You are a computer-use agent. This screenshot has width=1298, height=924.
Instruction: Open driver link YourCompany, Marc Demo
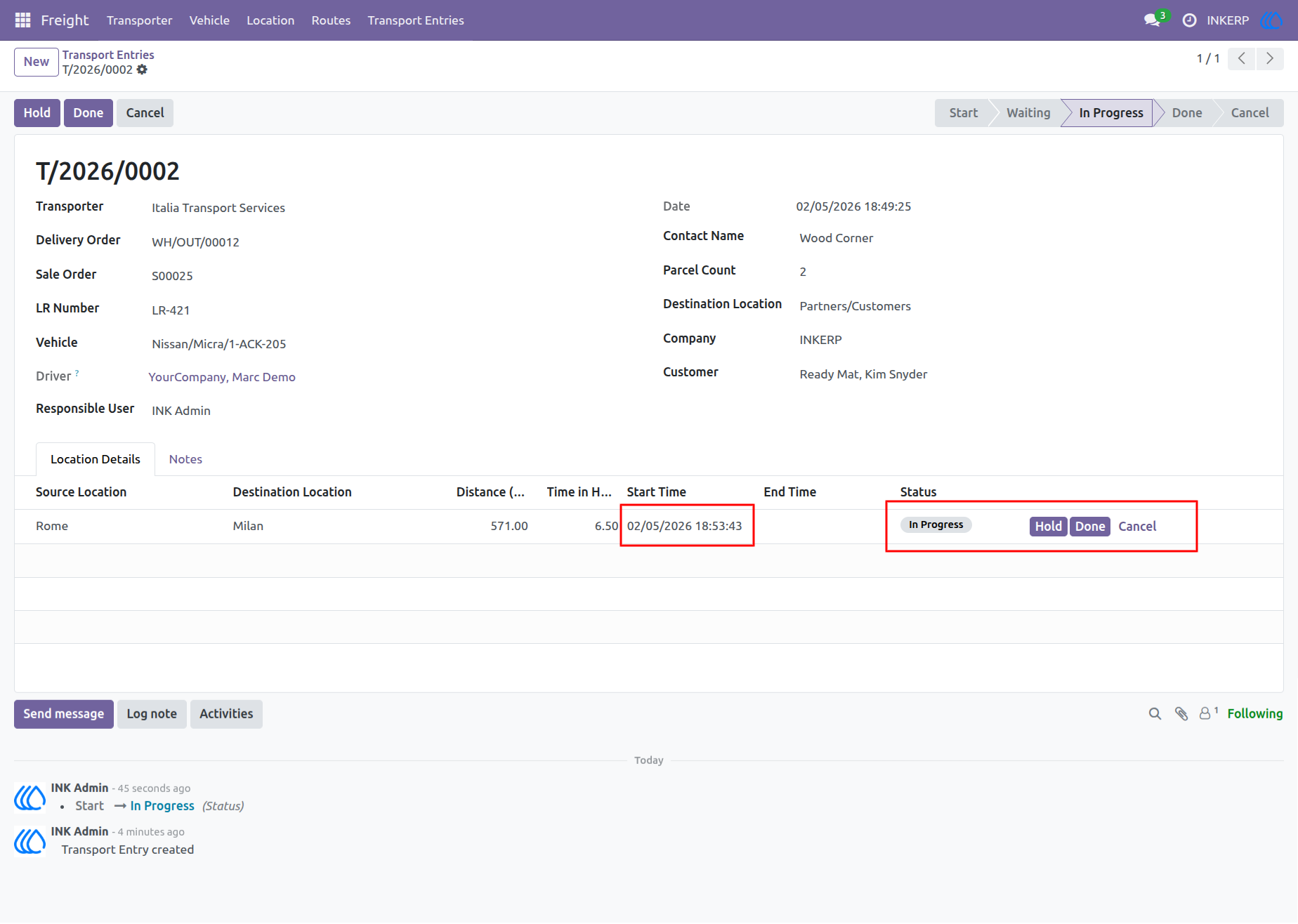coord(222,377)
